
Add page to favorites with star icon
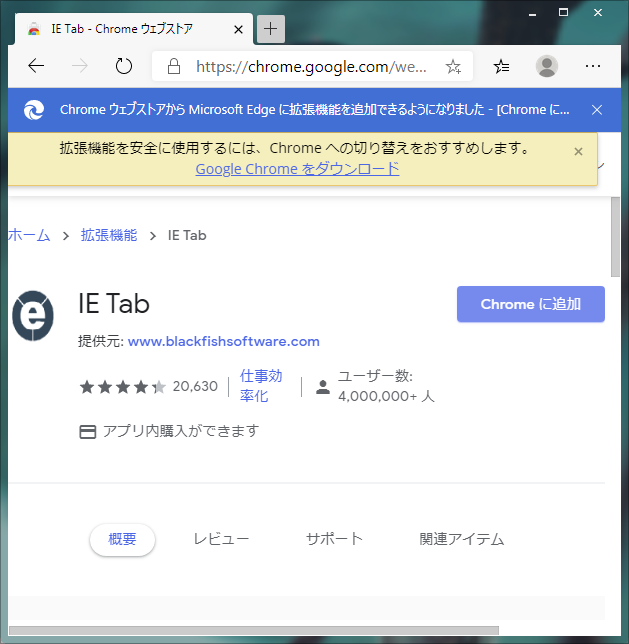pos(453,66)
